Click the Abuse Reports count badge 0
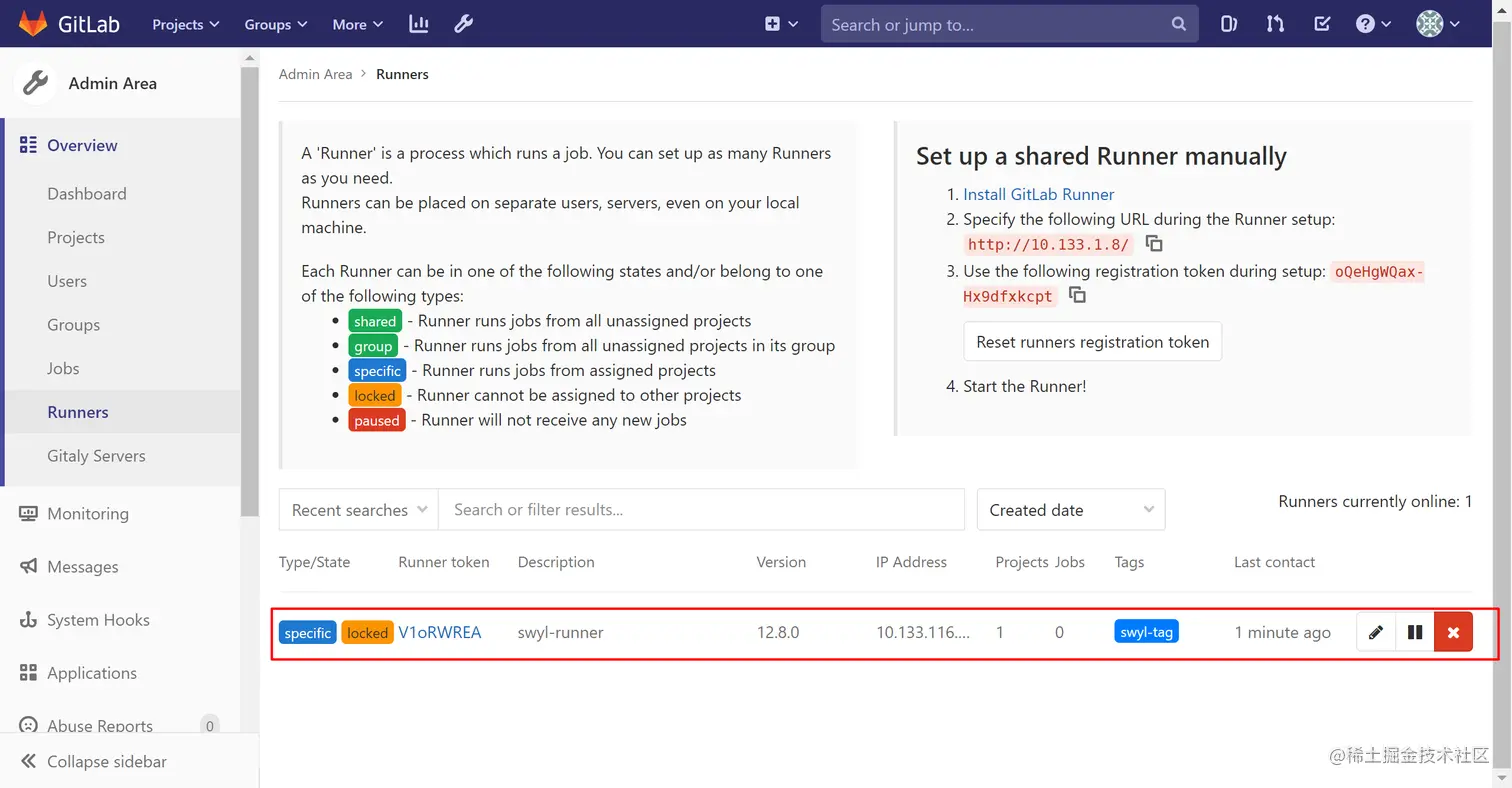 pos(209,726)
